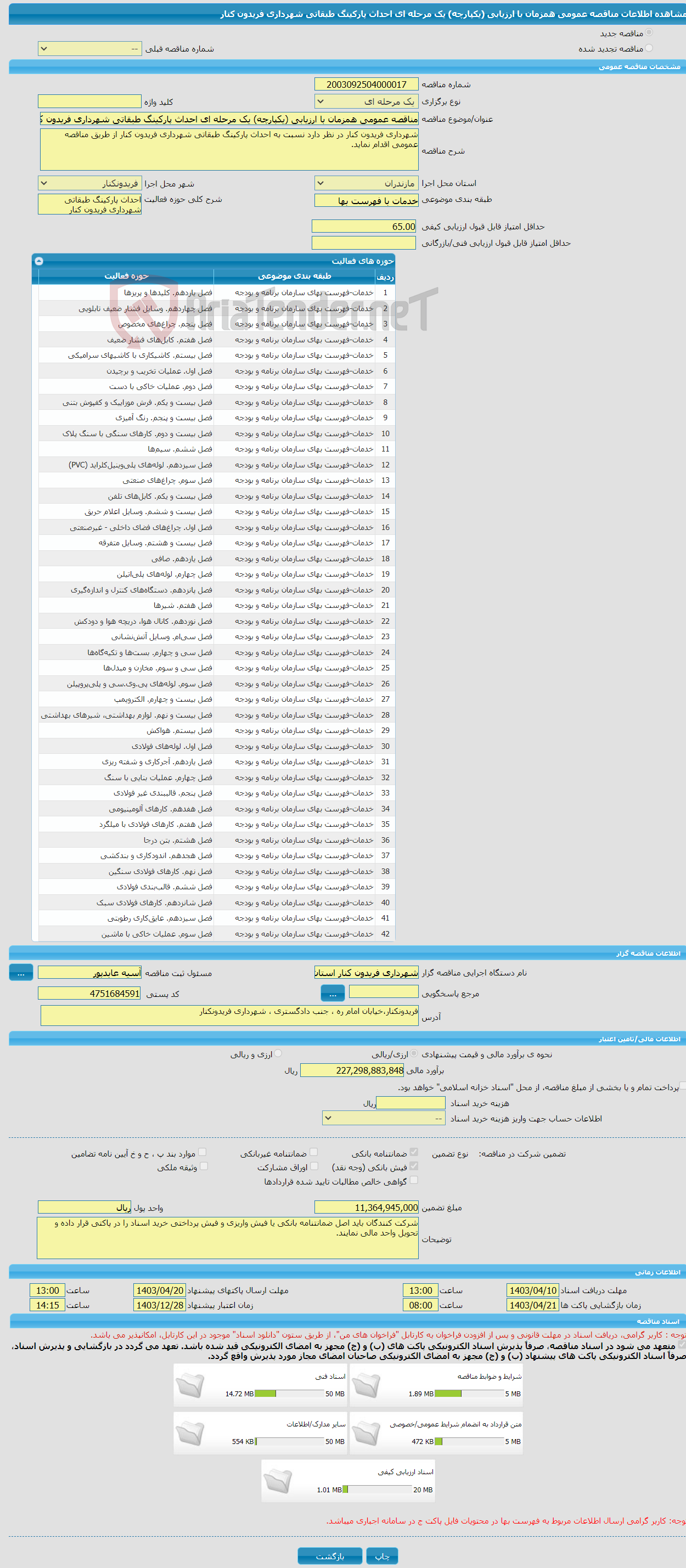Image resolution: width=686 pixels, height=1568 pixels.
Task: Click the اسناد فنی size progress bar
Action: (x=289, y=1394)
